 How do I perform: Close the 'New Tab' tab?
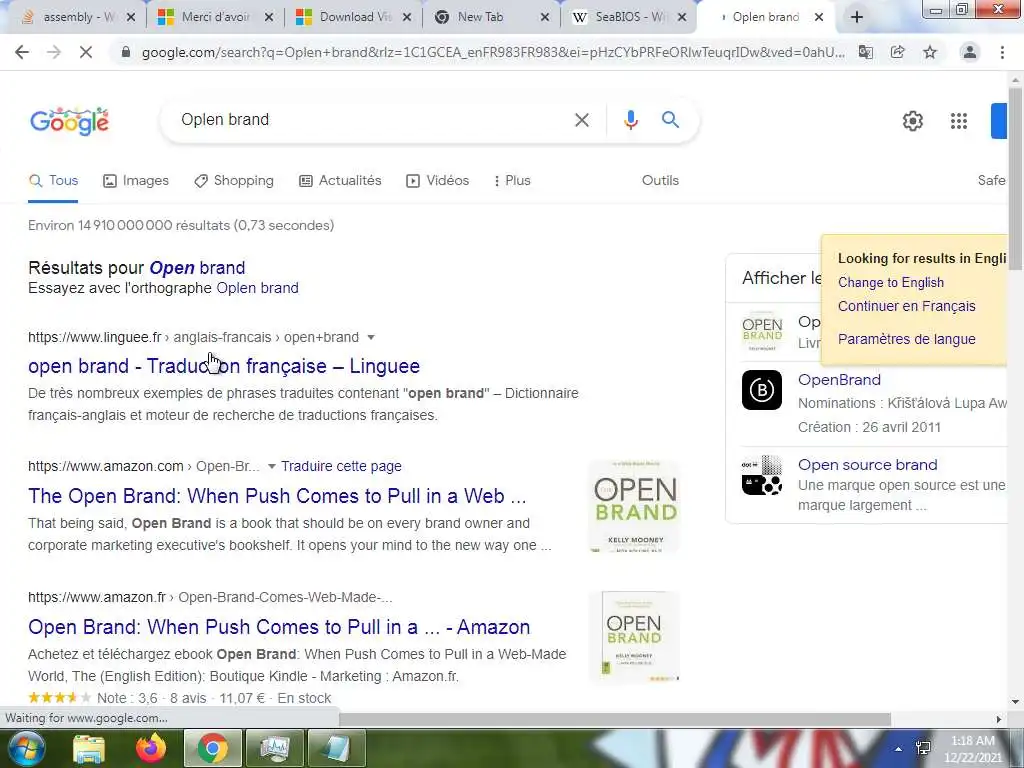pos(545,18)
